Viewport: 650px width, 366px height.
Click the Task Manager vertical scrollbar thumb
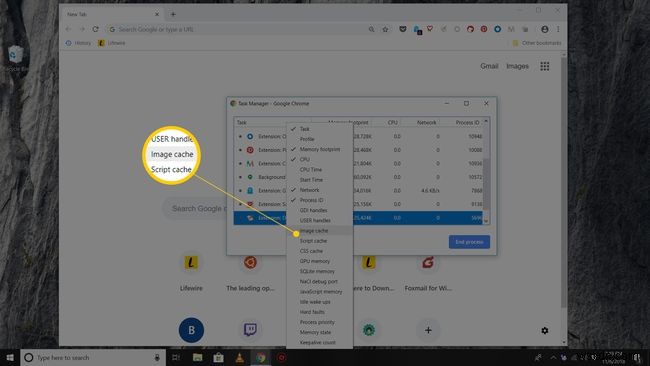[486, 184]
